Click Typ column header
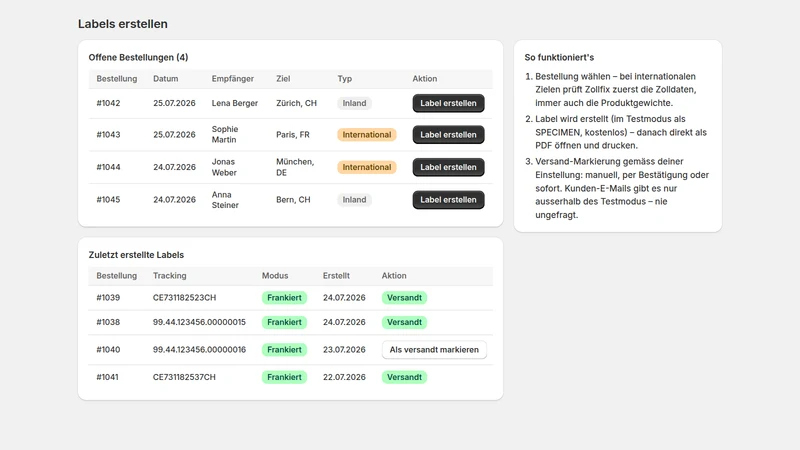This screenshot has height=450, width=800. pos(344,79)
